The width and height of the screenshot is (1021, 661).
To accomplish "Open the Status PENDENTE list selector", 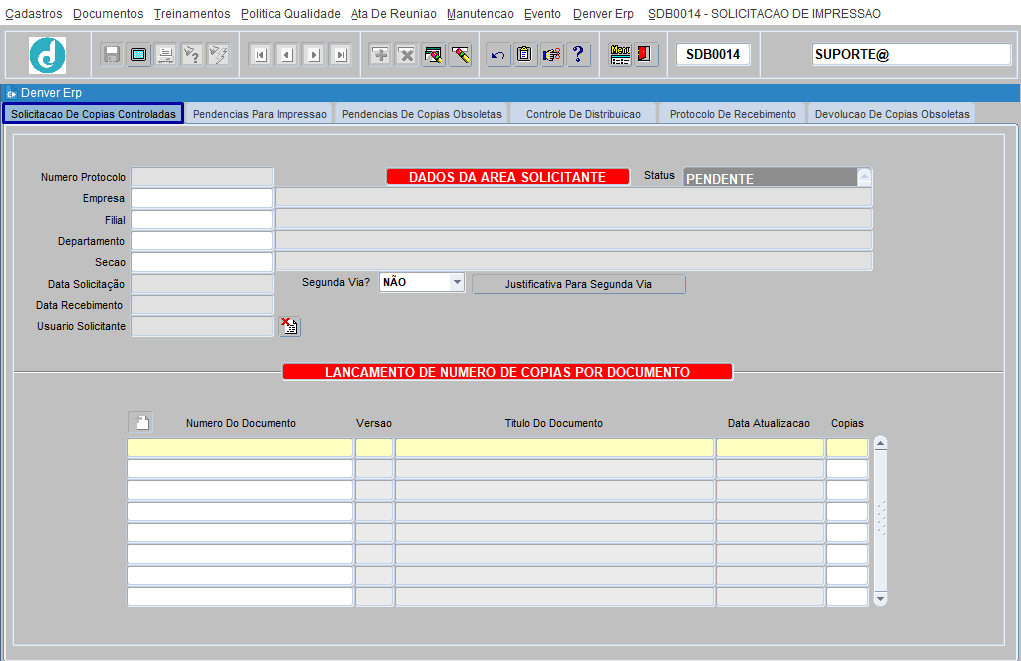I will tap(864, 176).
